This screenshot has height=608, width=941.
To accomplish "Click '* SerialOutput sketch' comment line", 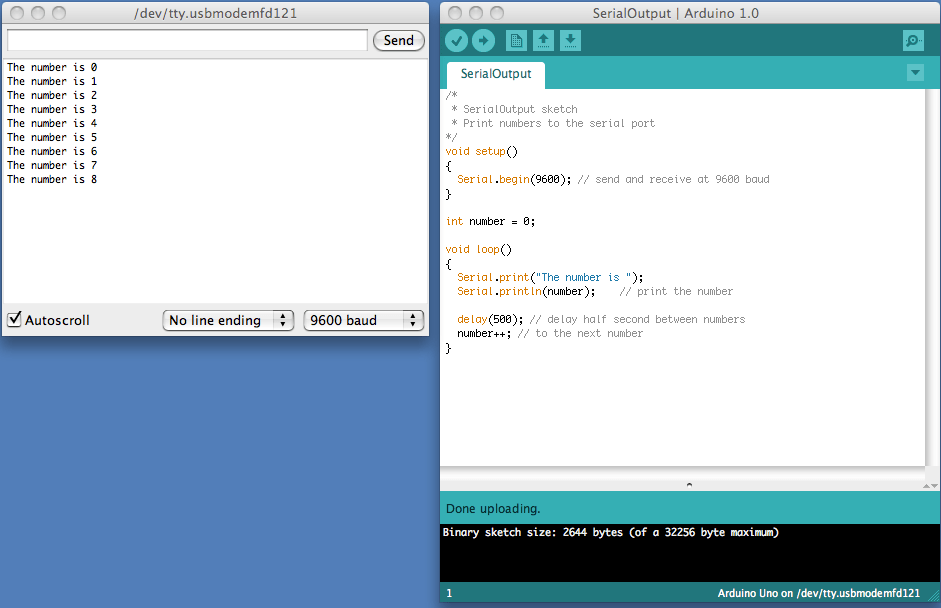I will pyautogui.click(x=514, y=109).
